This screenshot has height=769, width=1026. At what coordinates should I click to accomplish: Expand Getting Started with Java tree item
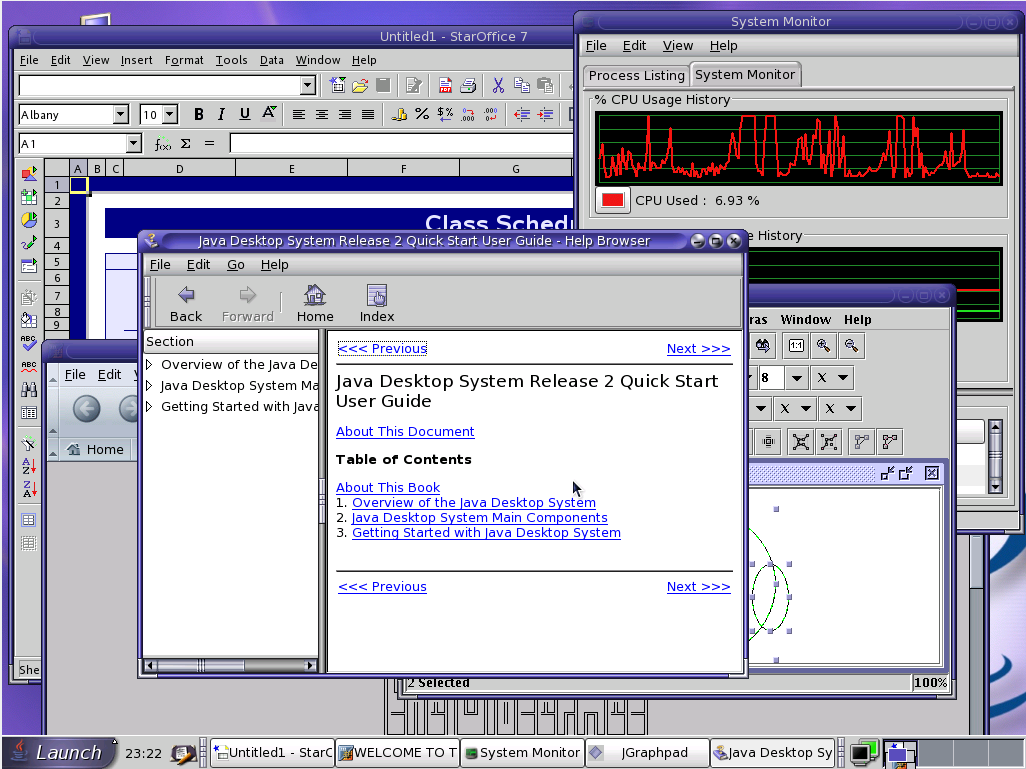pos(149,406)
